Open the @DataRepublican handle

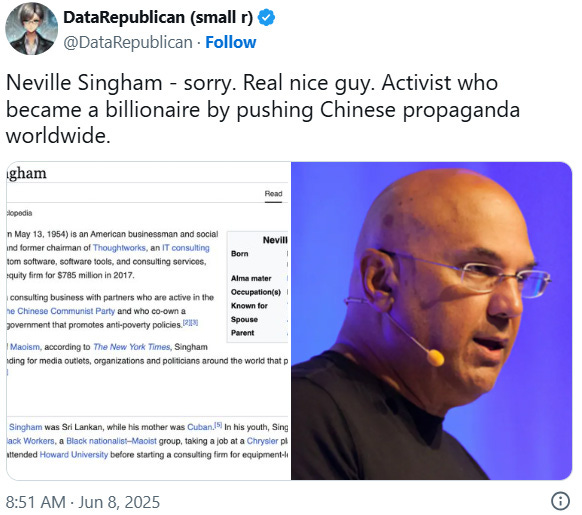[x=128, y=42]
